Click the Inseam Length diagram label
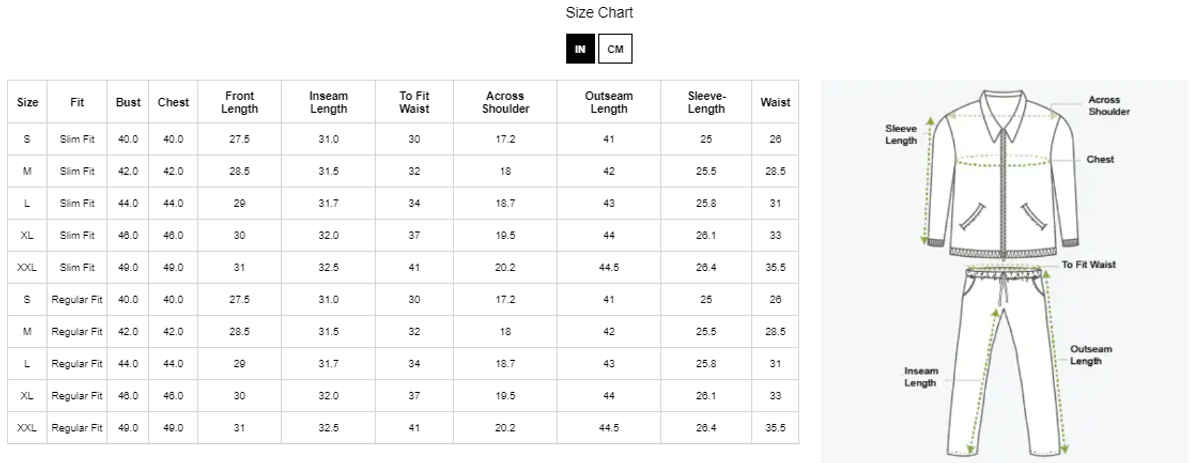1200x463 pixels. (920, 376)
